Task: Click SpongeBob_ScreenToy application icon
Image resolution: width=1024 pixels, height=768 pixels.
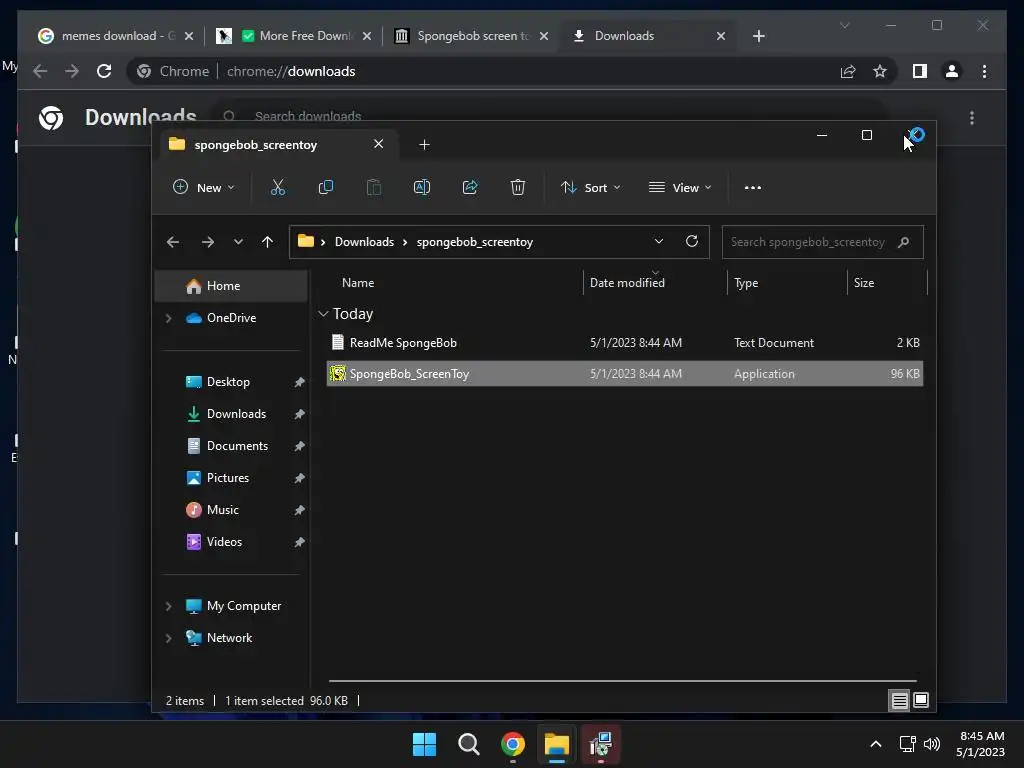Action: 338,374
